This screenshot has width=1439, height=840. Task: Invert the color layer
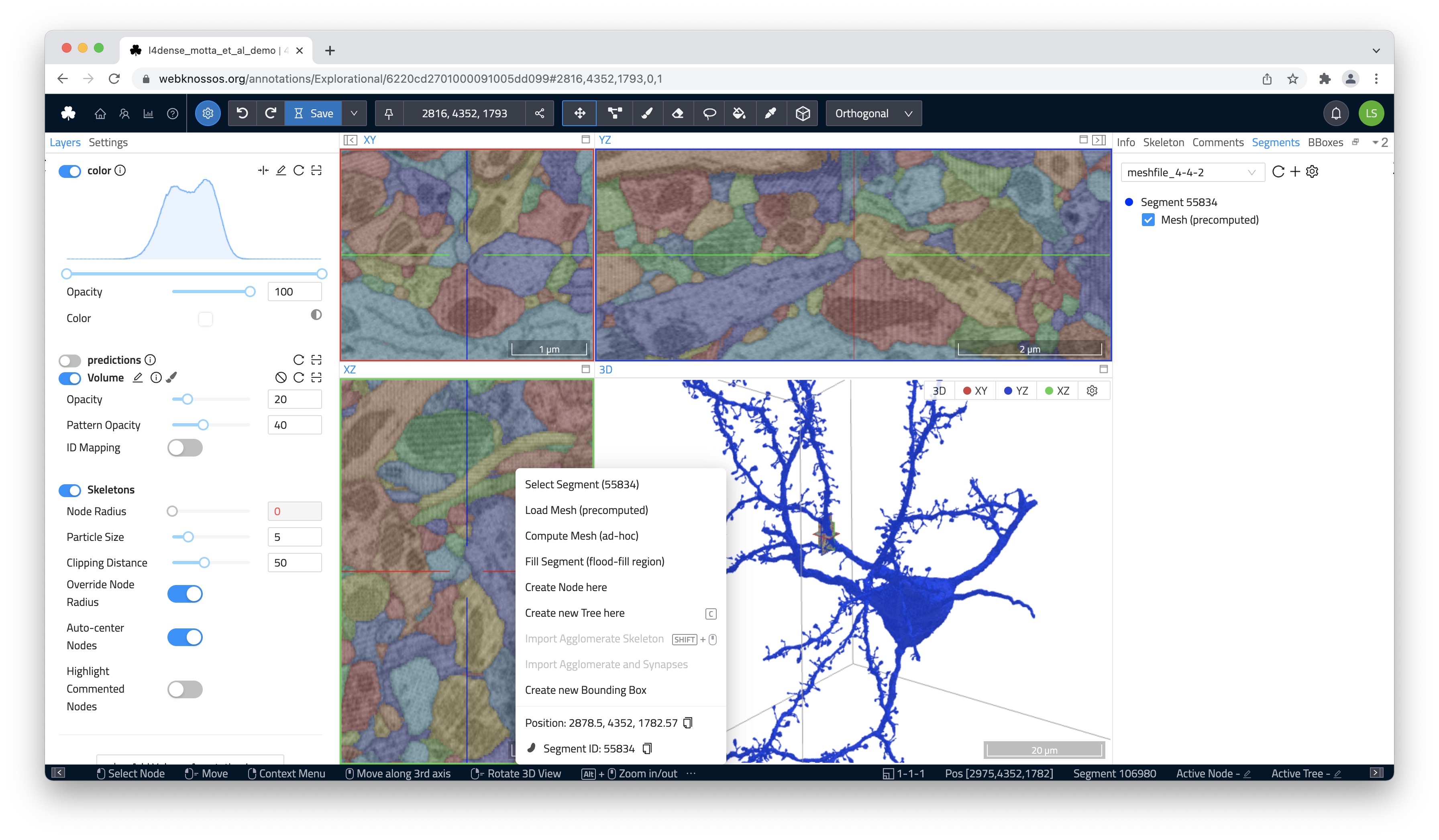[316, 315]
